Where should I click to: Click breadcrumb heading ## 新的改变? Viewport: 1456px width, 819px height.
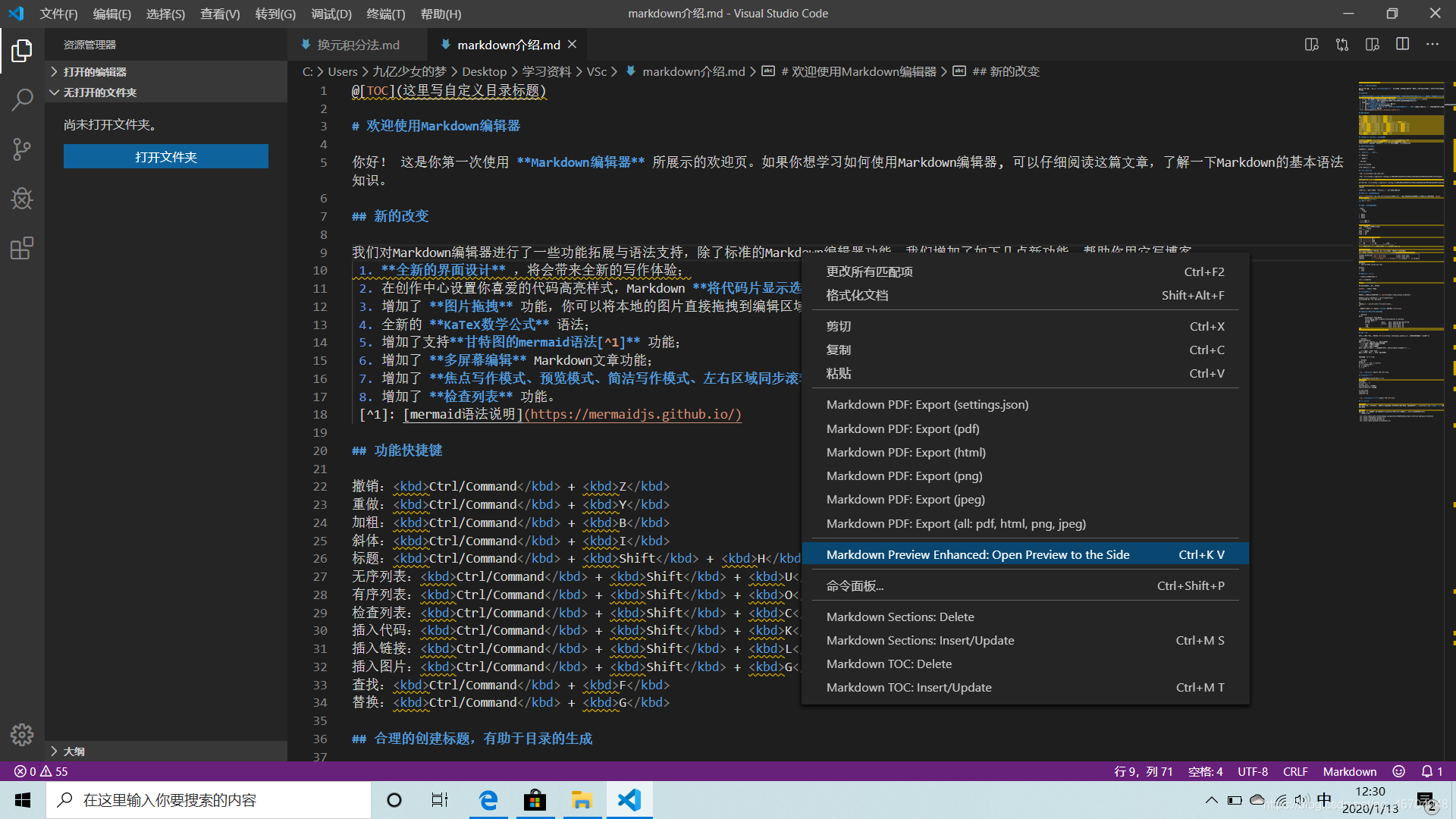coord(1006,71)
